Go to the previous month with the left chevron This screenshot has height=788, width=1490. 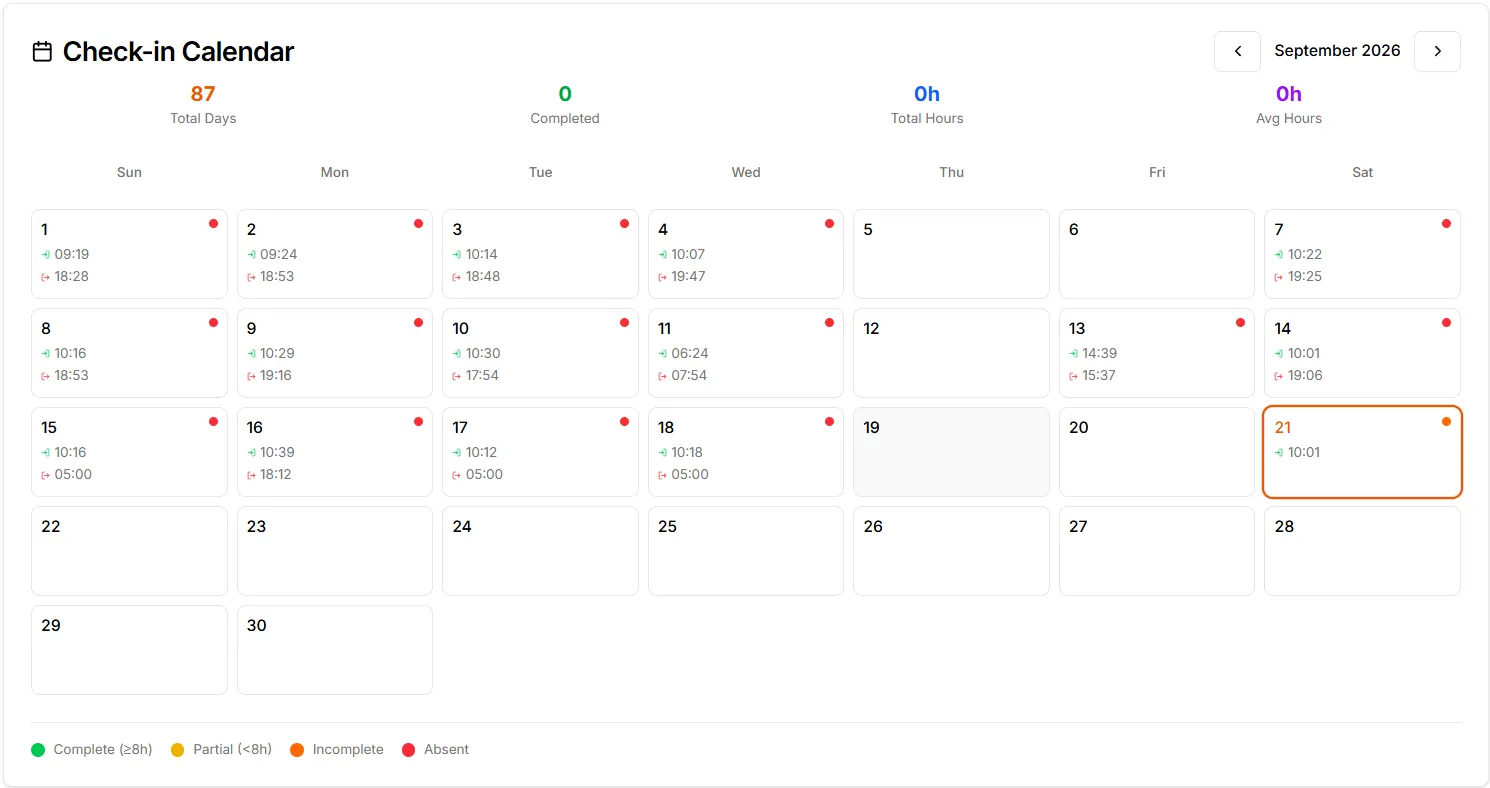tap(1237, 51)
